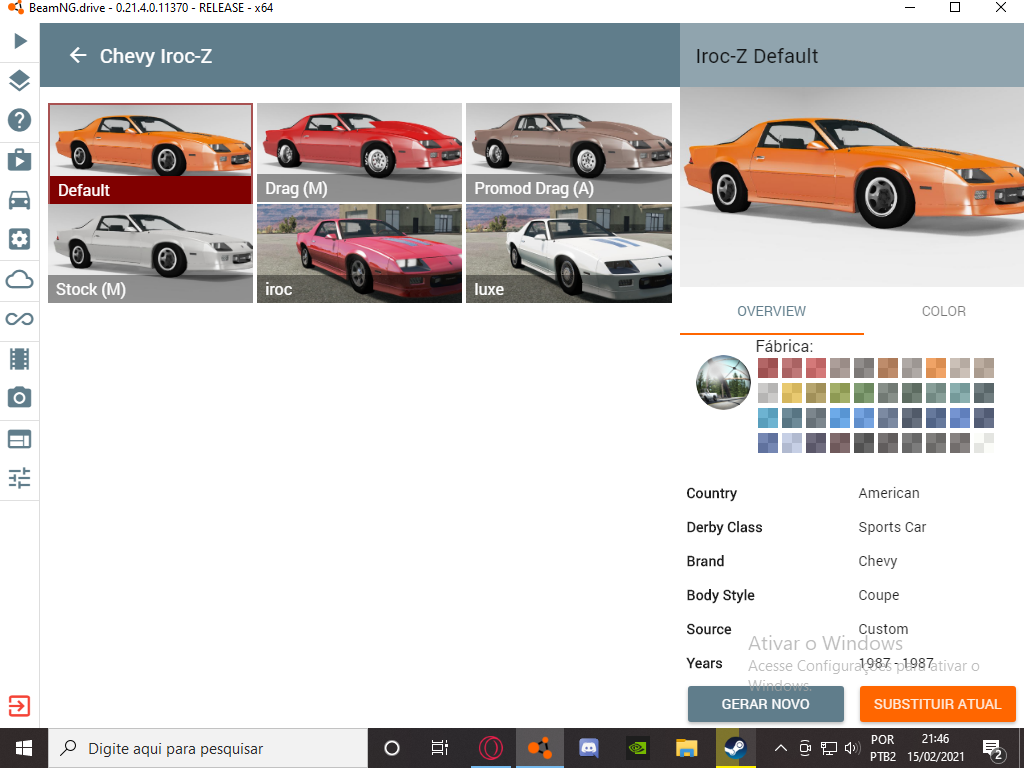Open vehicle config gear icon
This screenshot has height=768, width=1024.
[x=20, y=239]
